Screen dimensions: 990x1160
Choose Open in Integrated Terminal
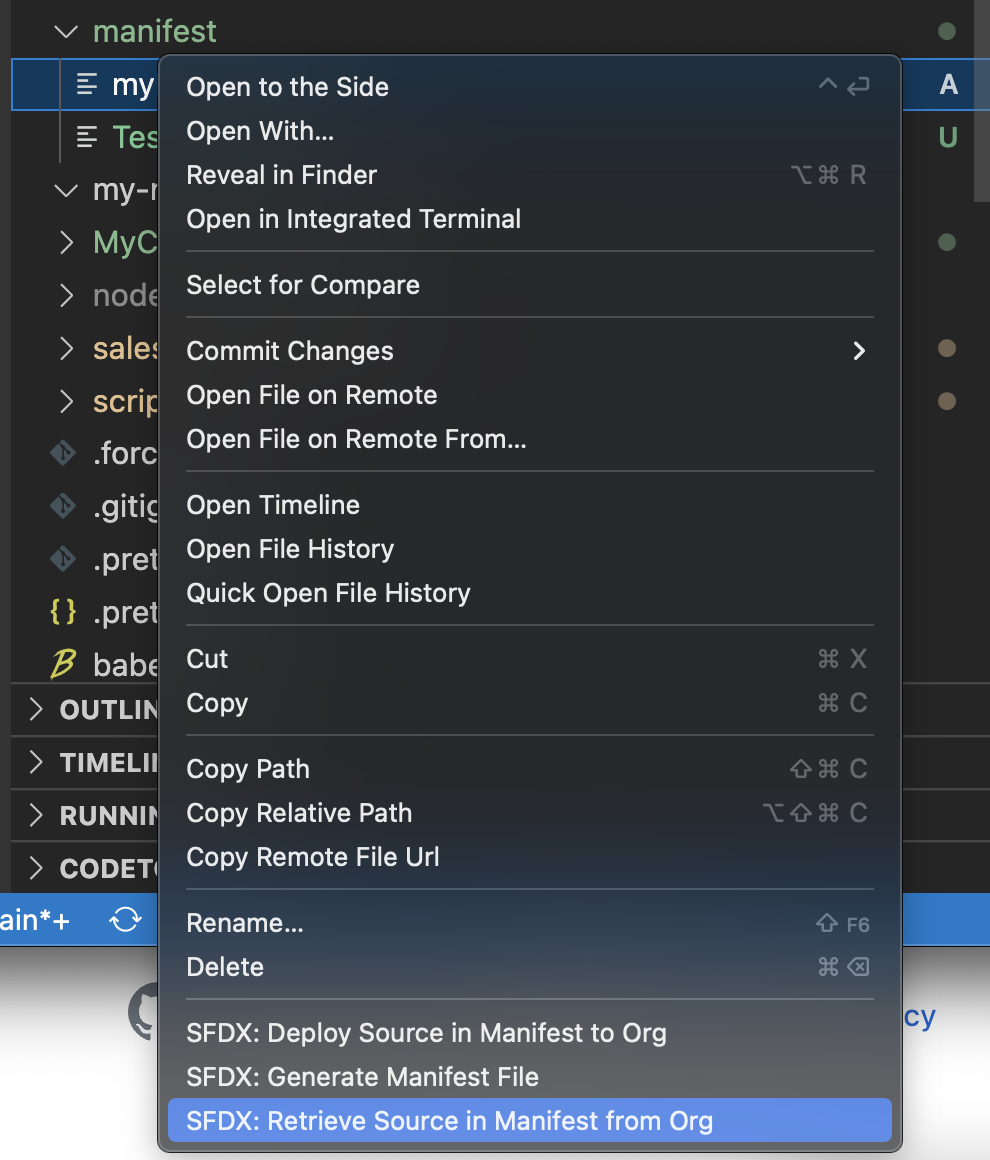pyautogui.click(x=353, y=219)
